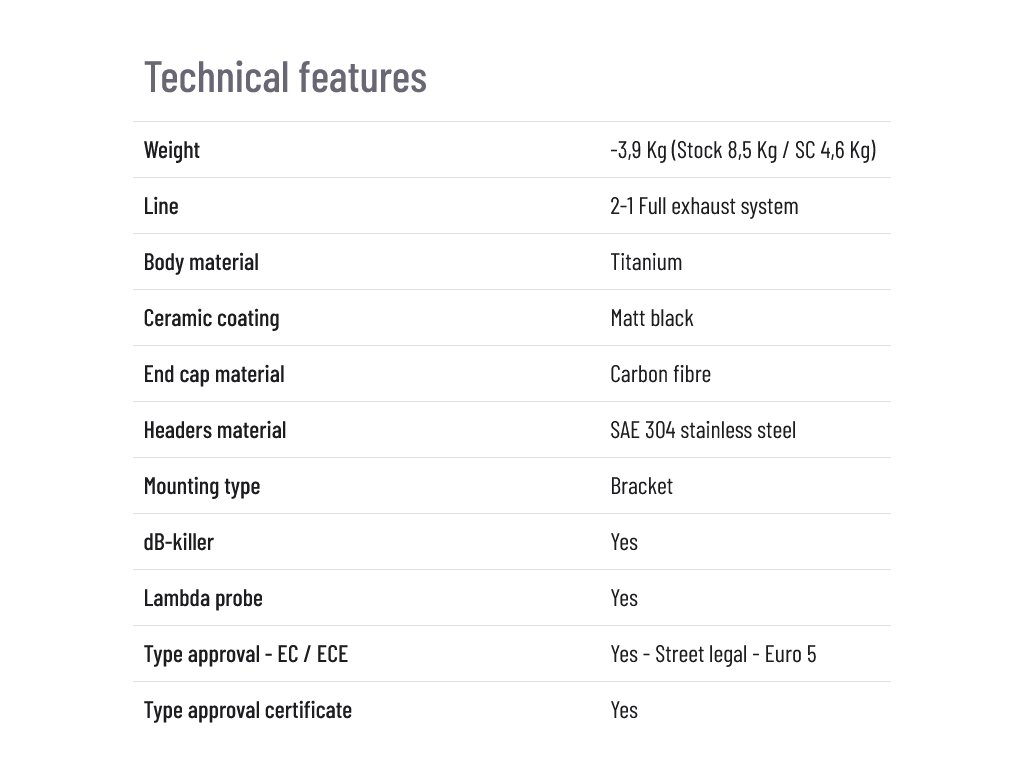The image size is (1024, 768).
Task: Select the Type approval - EC / ECE label
Action: pyautogui.click(x=246, y=655)
